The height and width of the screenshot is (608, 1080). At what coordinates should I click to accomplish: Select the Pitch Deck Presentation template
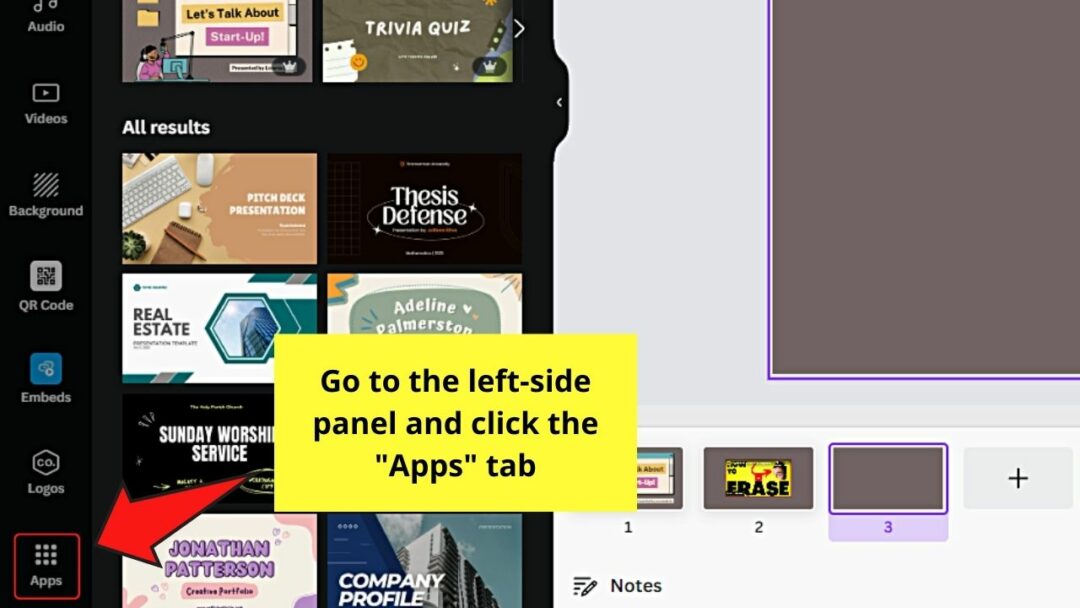click(218, 207)
